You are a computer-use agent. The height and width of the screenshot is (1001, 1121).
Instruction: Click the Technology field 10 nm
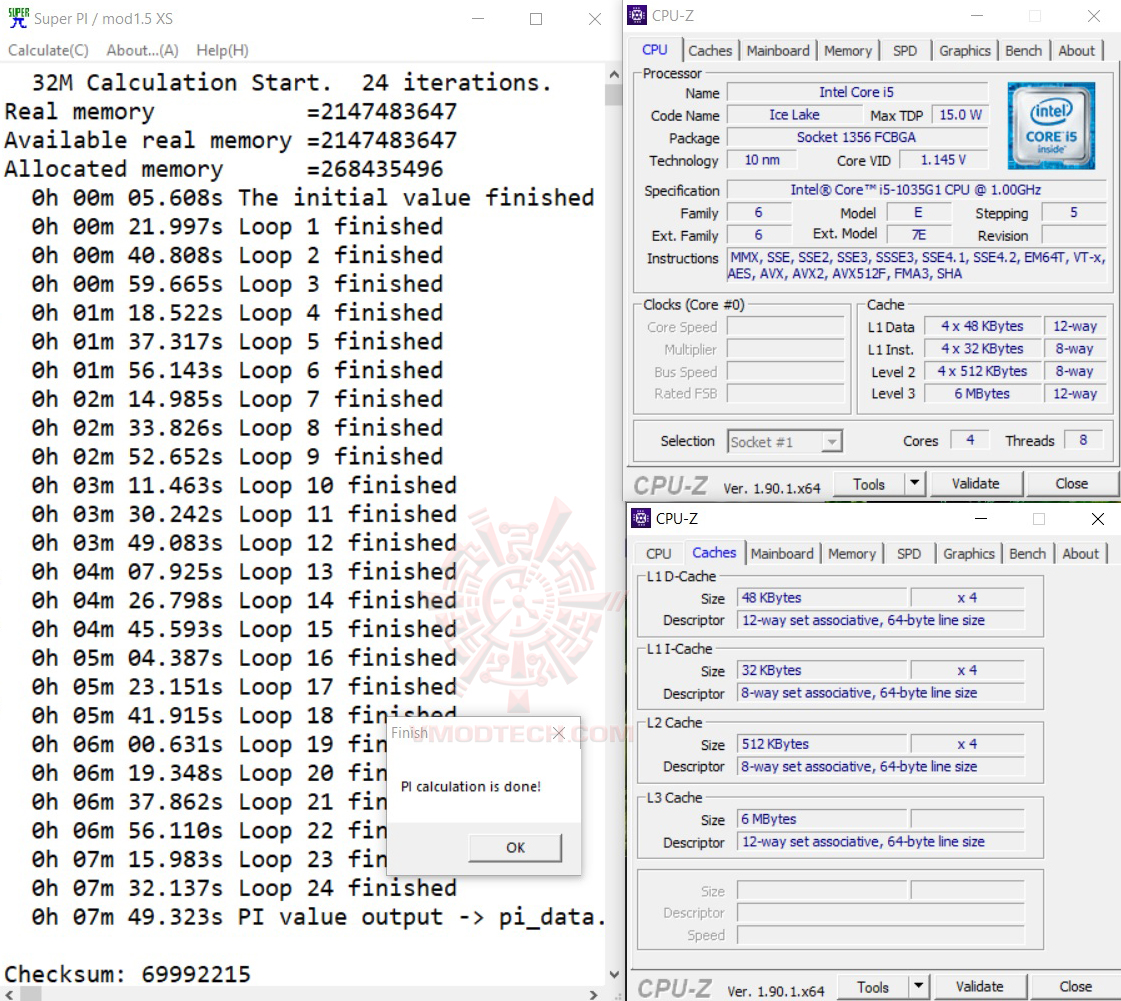click(762, 160)
